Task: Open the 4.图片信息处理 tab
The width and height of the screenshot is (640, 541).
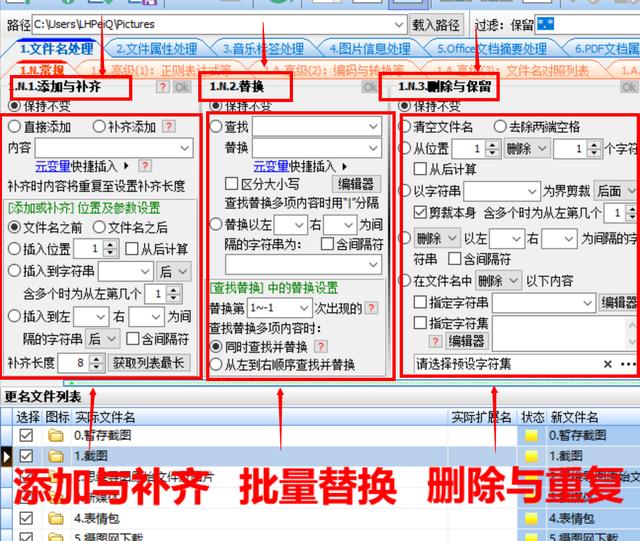Action: [x=370, y=49]
